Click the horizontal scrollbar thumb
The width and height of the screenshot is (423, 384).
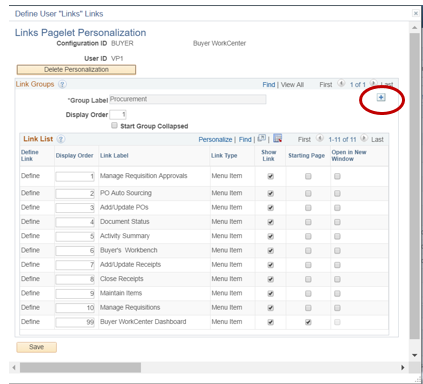(80, 368)
